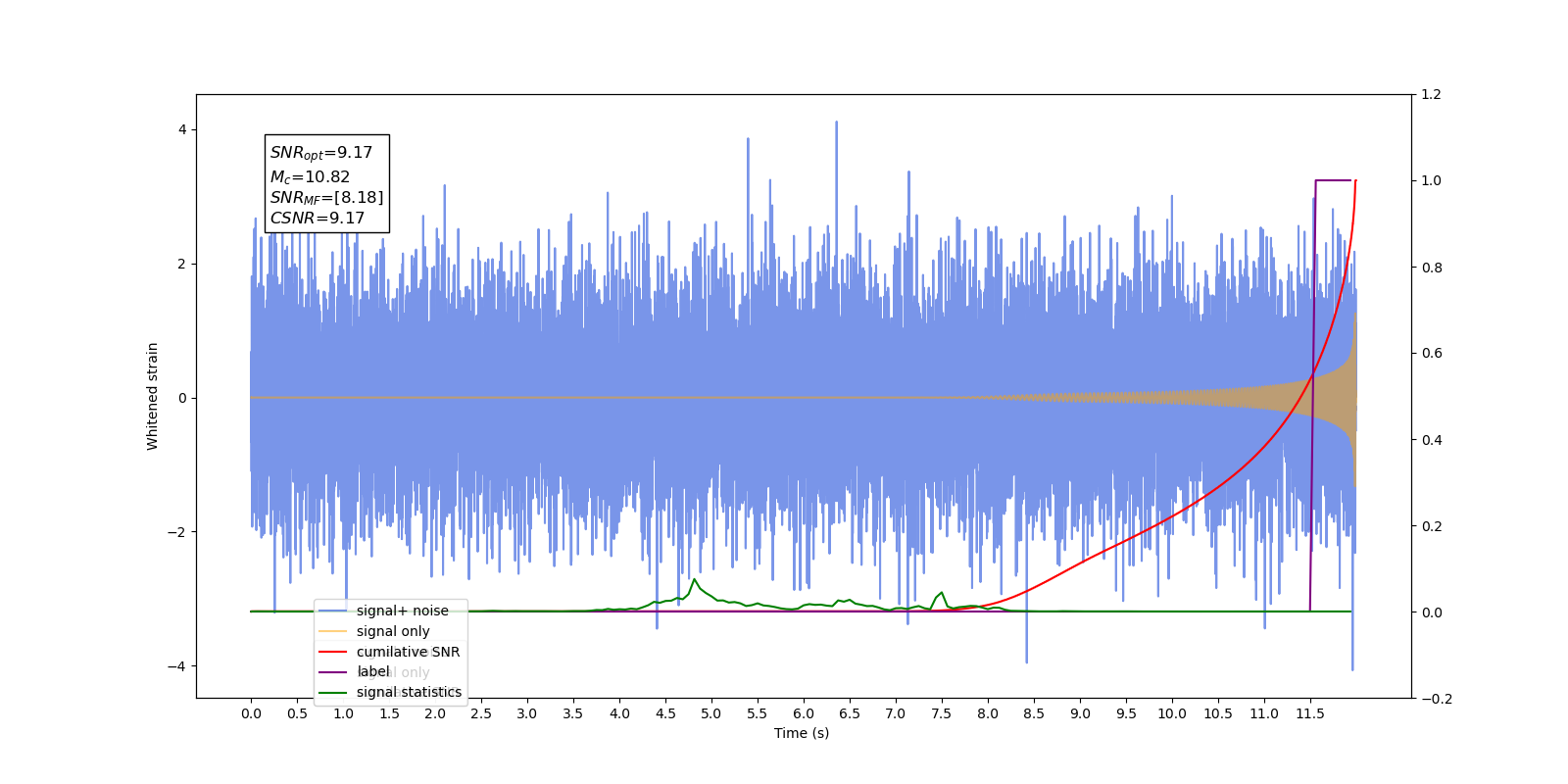This screenshot has width=1568, height=784.
Task: Click the 0.6 tick on the right axis
Action: (x=1432, y=354)
